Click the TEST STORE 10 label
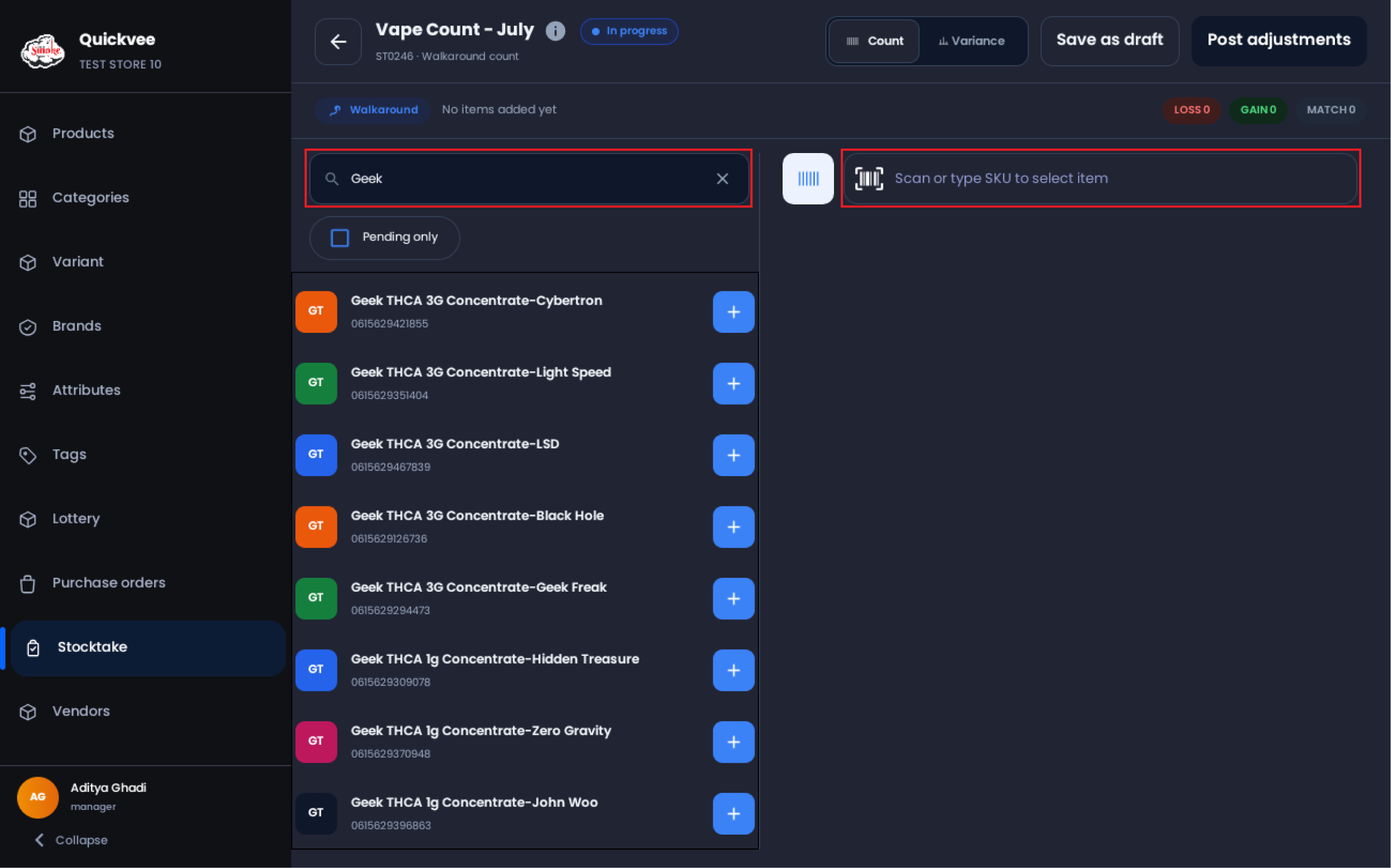Viewport: 1391px width, 868px height. click(x=120, y=64)
